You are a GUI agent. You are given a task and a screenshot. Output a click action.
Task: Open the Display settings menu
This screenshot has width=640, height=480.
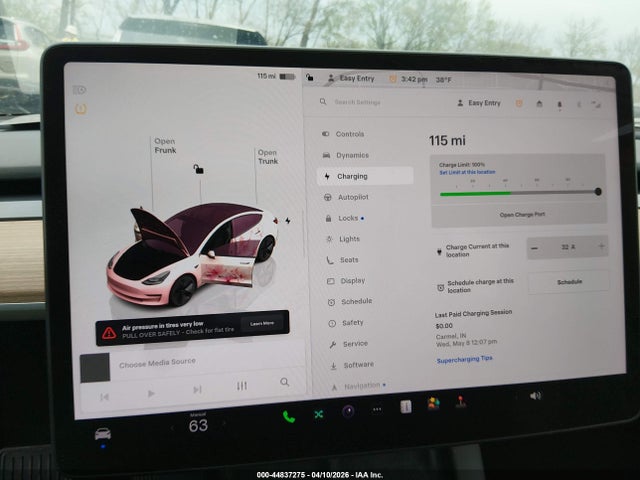pyautogui.click(x=352, y=281)
